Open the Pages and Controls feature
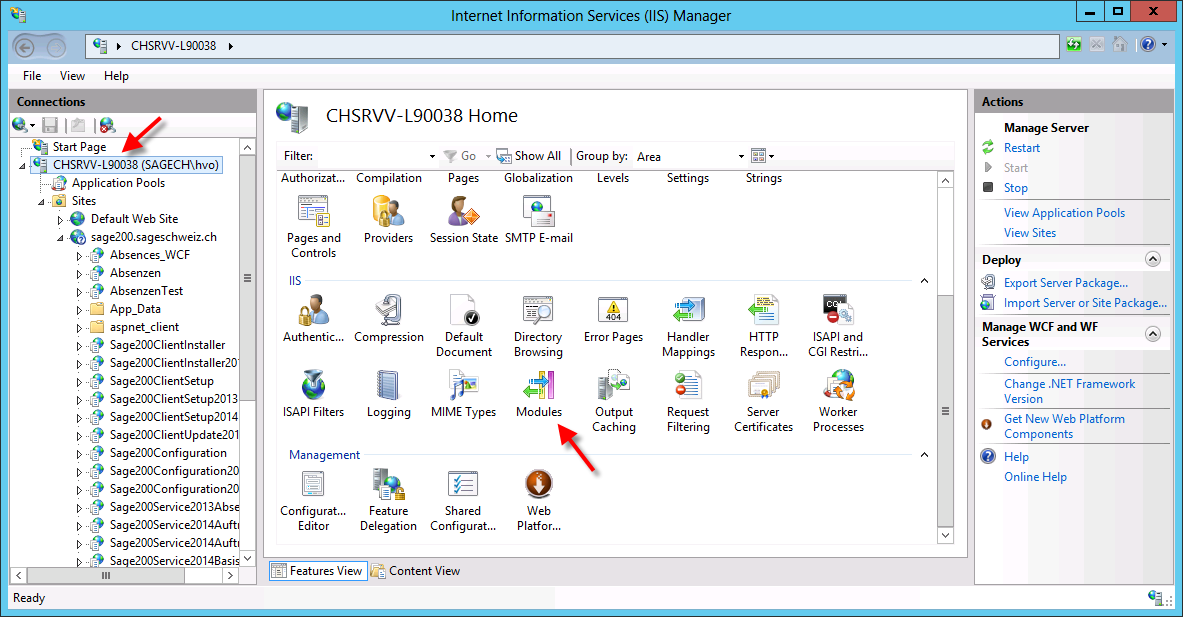The image size is (1183, 617). click(313, 226)
